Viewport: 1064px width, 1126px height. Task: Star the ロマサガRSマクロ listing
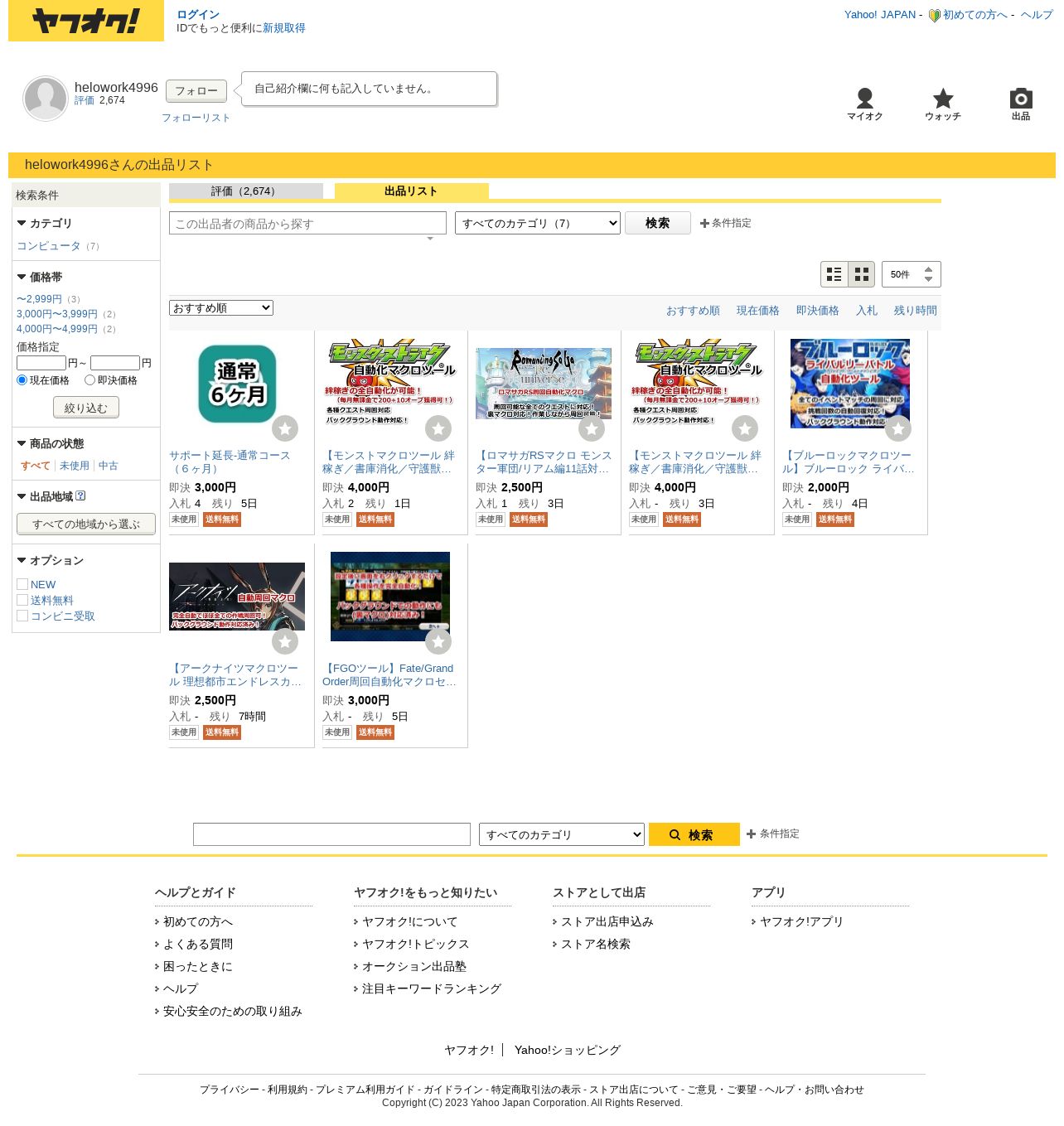point(592,428)
